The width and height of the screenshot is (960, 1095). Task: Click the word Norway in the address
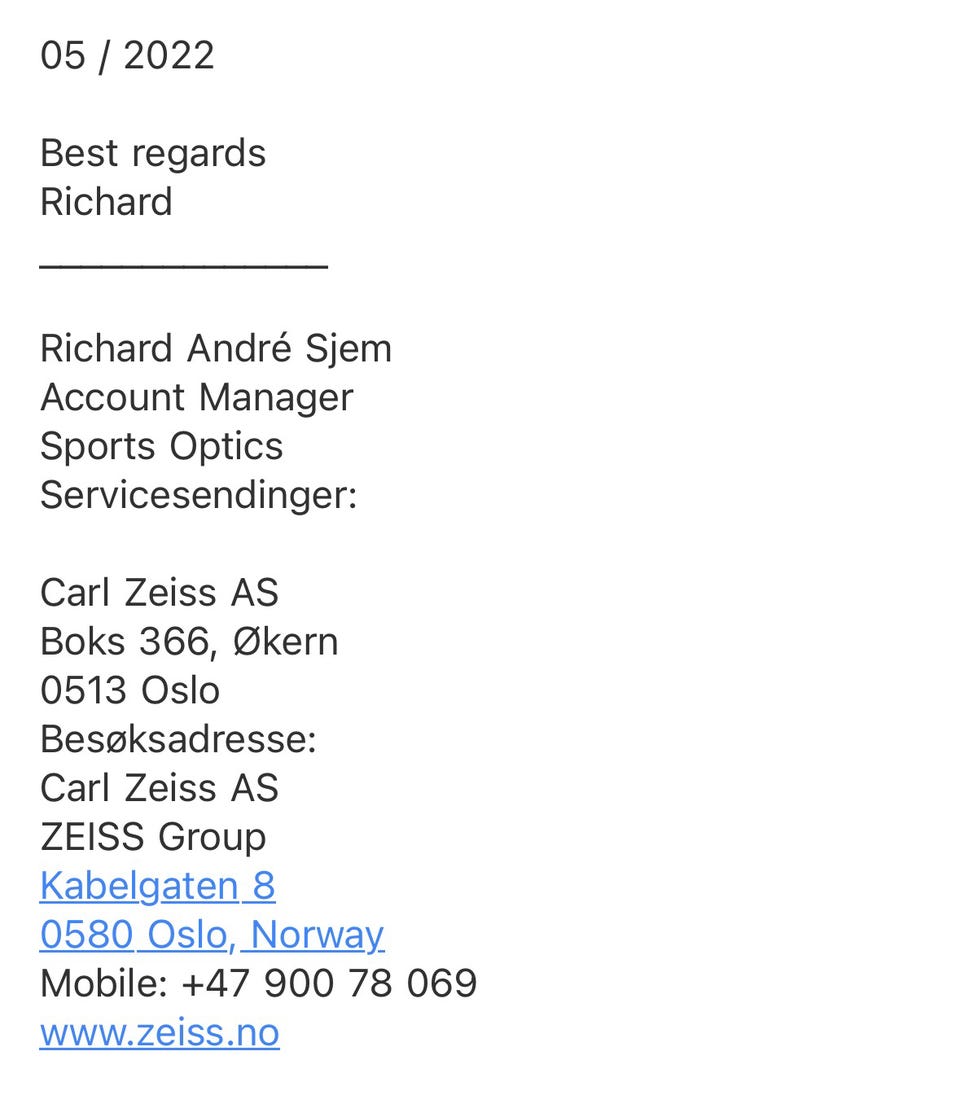click(x=317, y=935)
